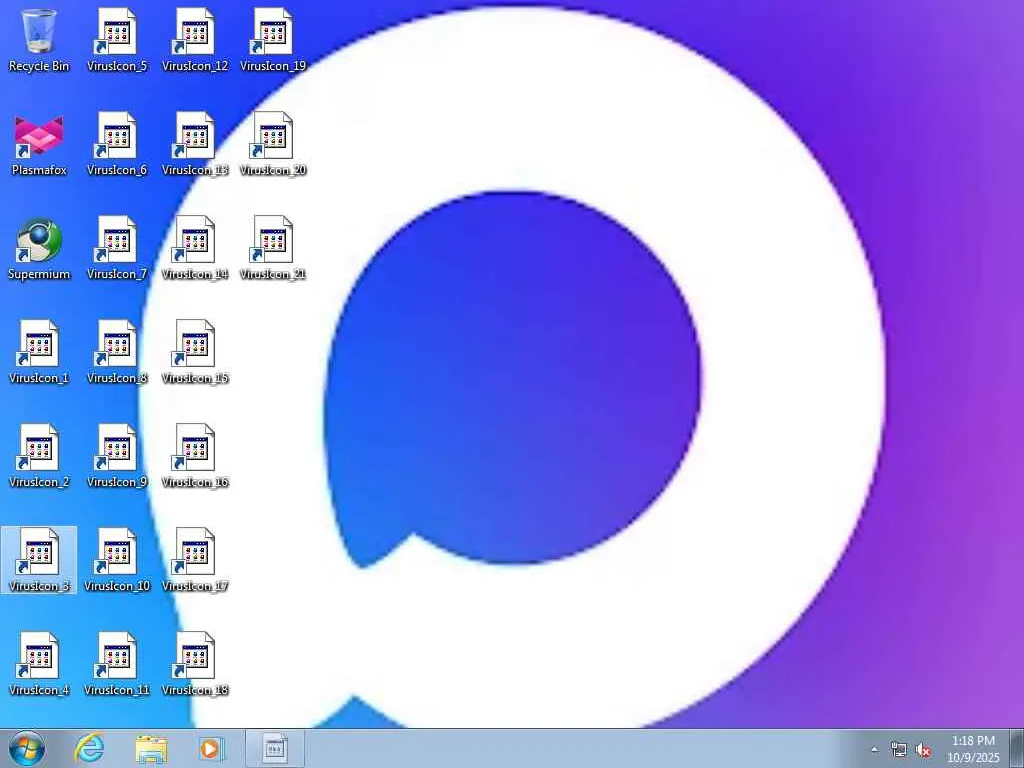Select the VirusIcon_12 shortcut
Screen dimensions: 1024x768
[x=195, y=40]
